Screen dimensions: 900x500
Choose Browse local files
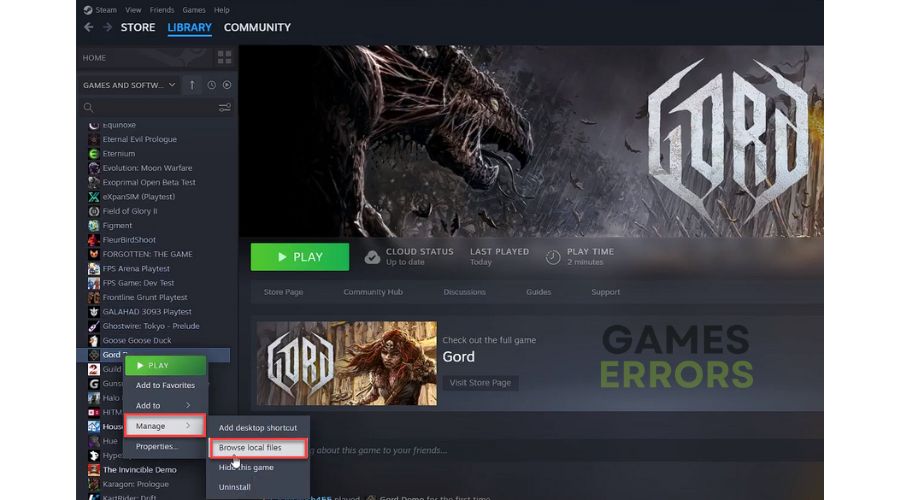click(x=258, y=448)
